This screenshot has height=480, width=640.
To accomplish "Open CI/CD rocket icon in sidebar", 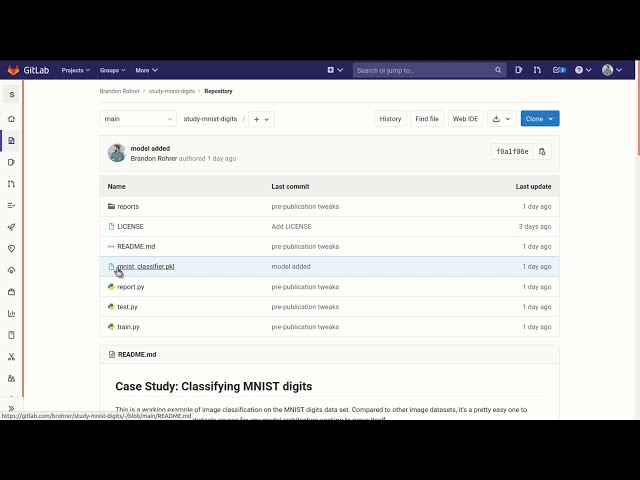I will click(12, 227).
